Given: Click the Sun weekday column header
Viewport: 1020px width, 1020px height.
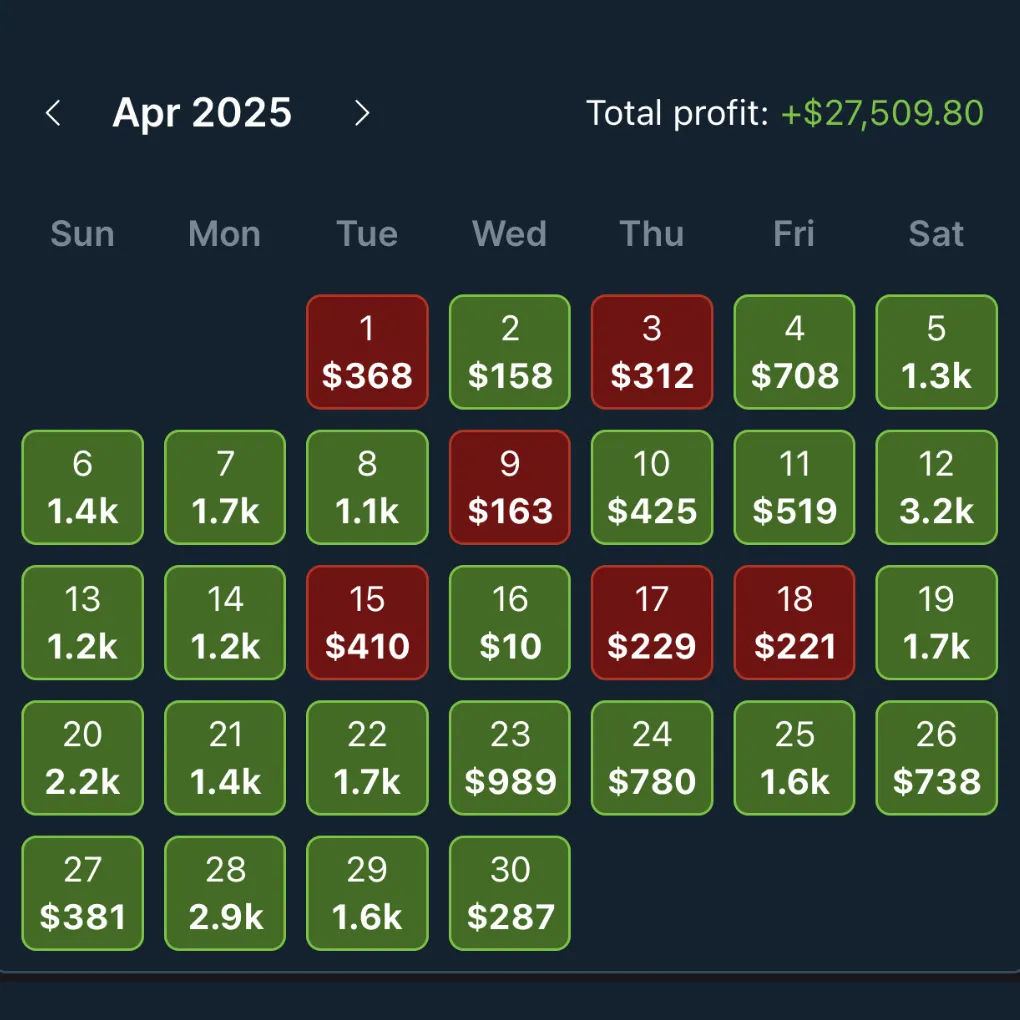Looking at the screenshot, I should pos(82,234).
